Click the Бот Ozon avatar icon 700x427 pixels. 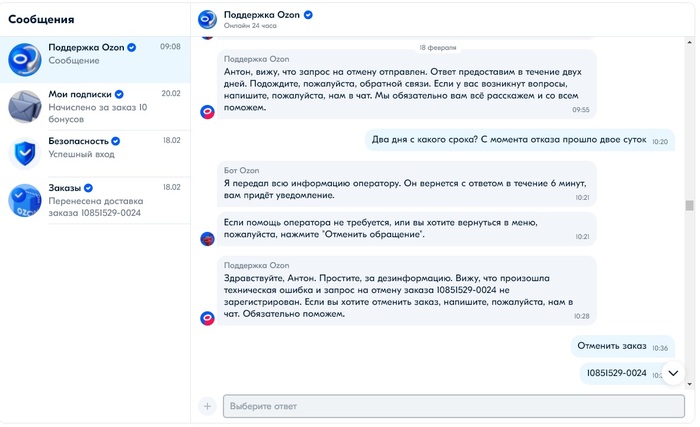[x=207, y=238]
